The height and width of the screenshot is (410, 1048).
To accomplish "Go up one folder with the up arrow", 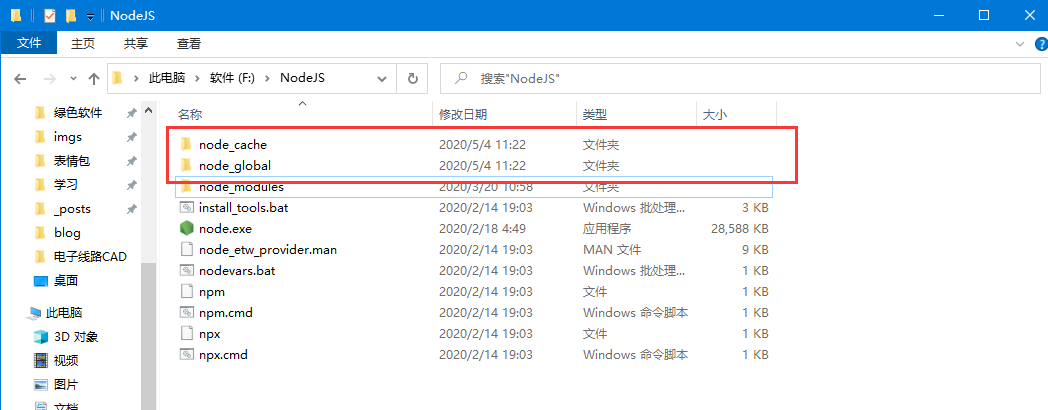I will pyautogui.click(x=94, y=78).
